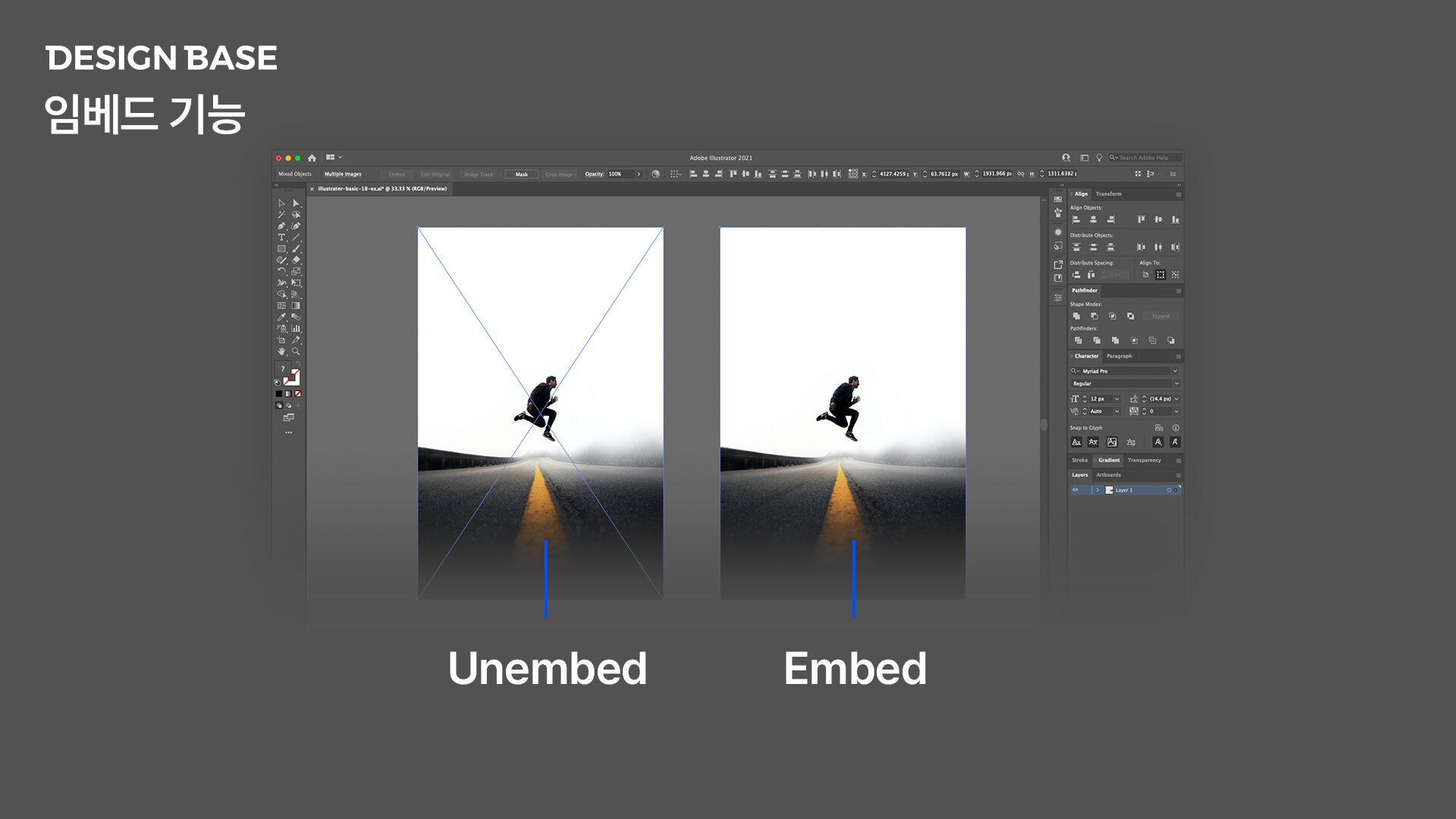Select the Pen tool
The image size is (1456, 819).
[x=281, y=226]
